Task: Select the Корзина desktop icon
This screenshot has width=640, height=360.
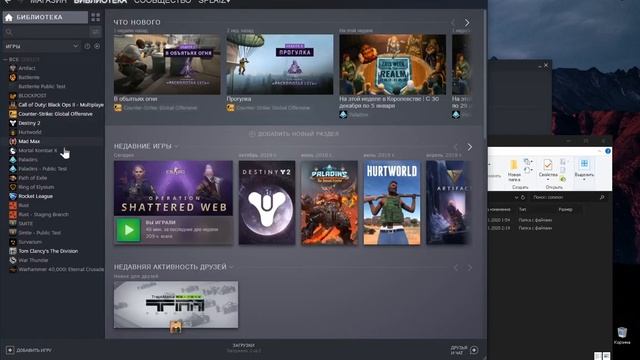Action: pos(622,336)
